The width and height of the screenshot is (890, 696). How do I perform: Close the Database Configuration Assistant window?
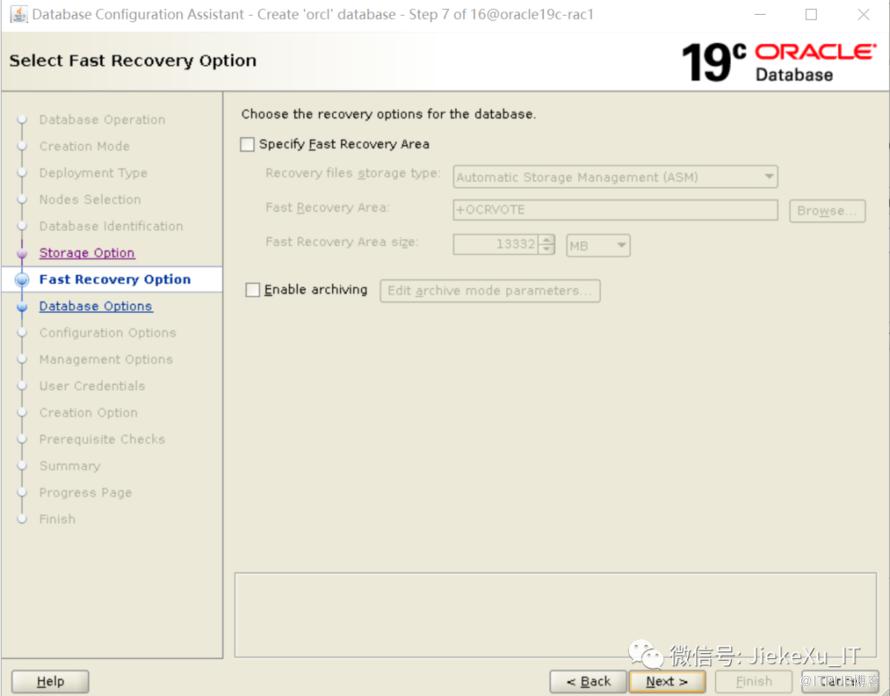(x=863, y=14)
